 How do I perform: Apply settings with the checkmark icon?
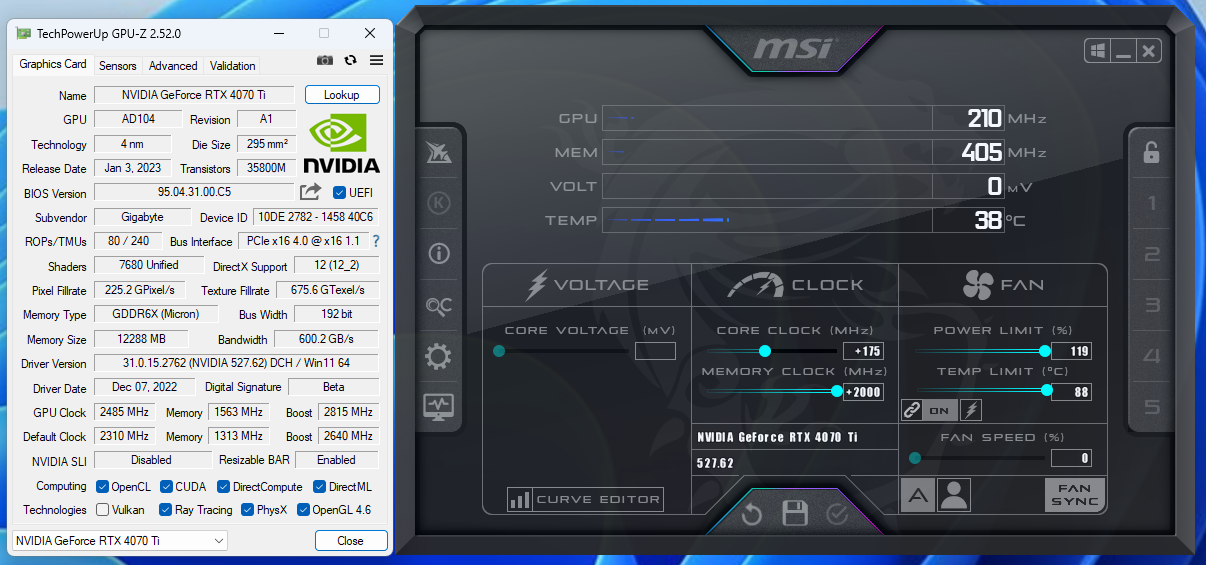[x=837, y=514]
